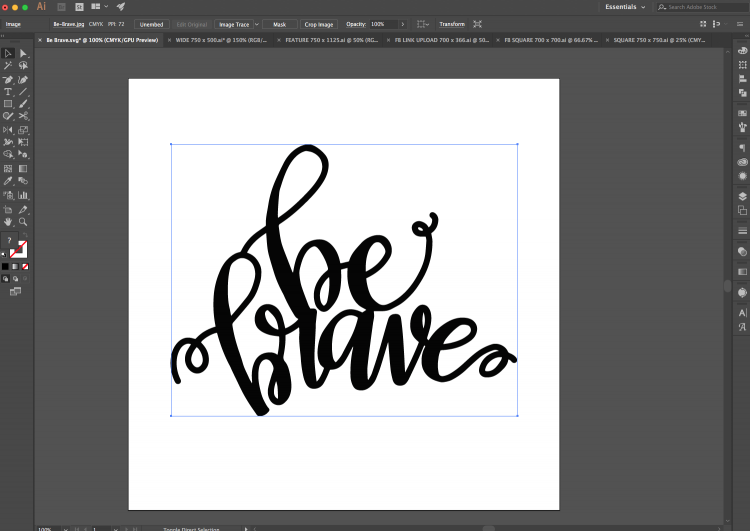Change screen mode button

click(x=15, y=291)
